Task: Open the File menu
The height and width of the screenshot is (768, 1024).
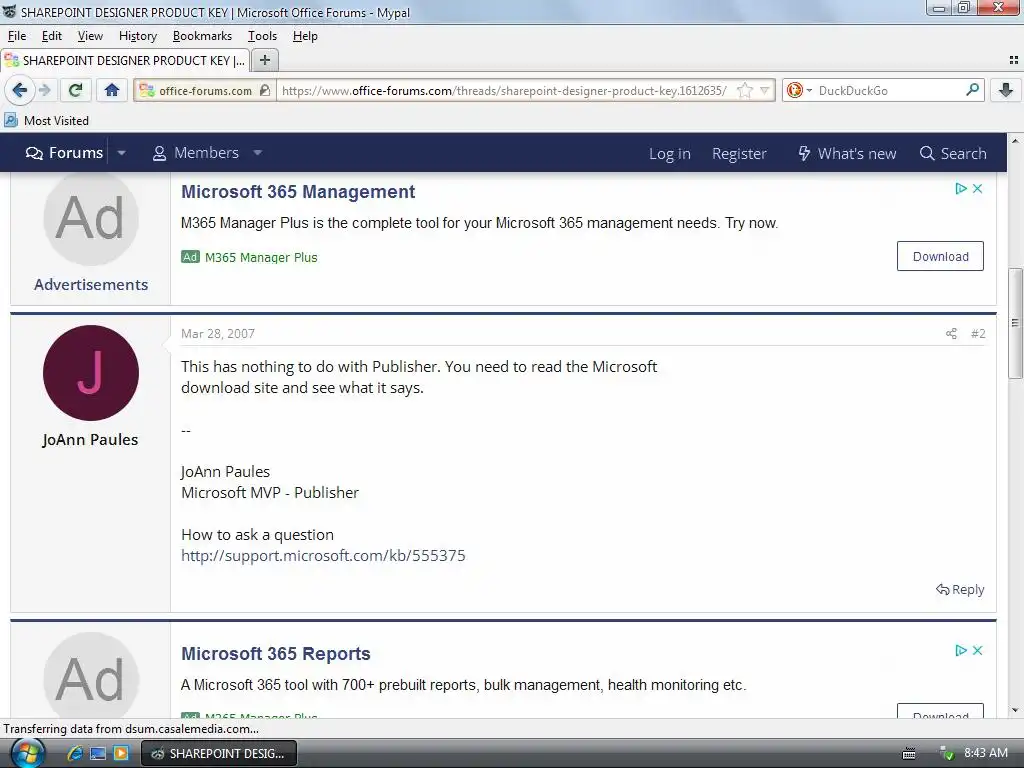Action: tap(17, 36)
